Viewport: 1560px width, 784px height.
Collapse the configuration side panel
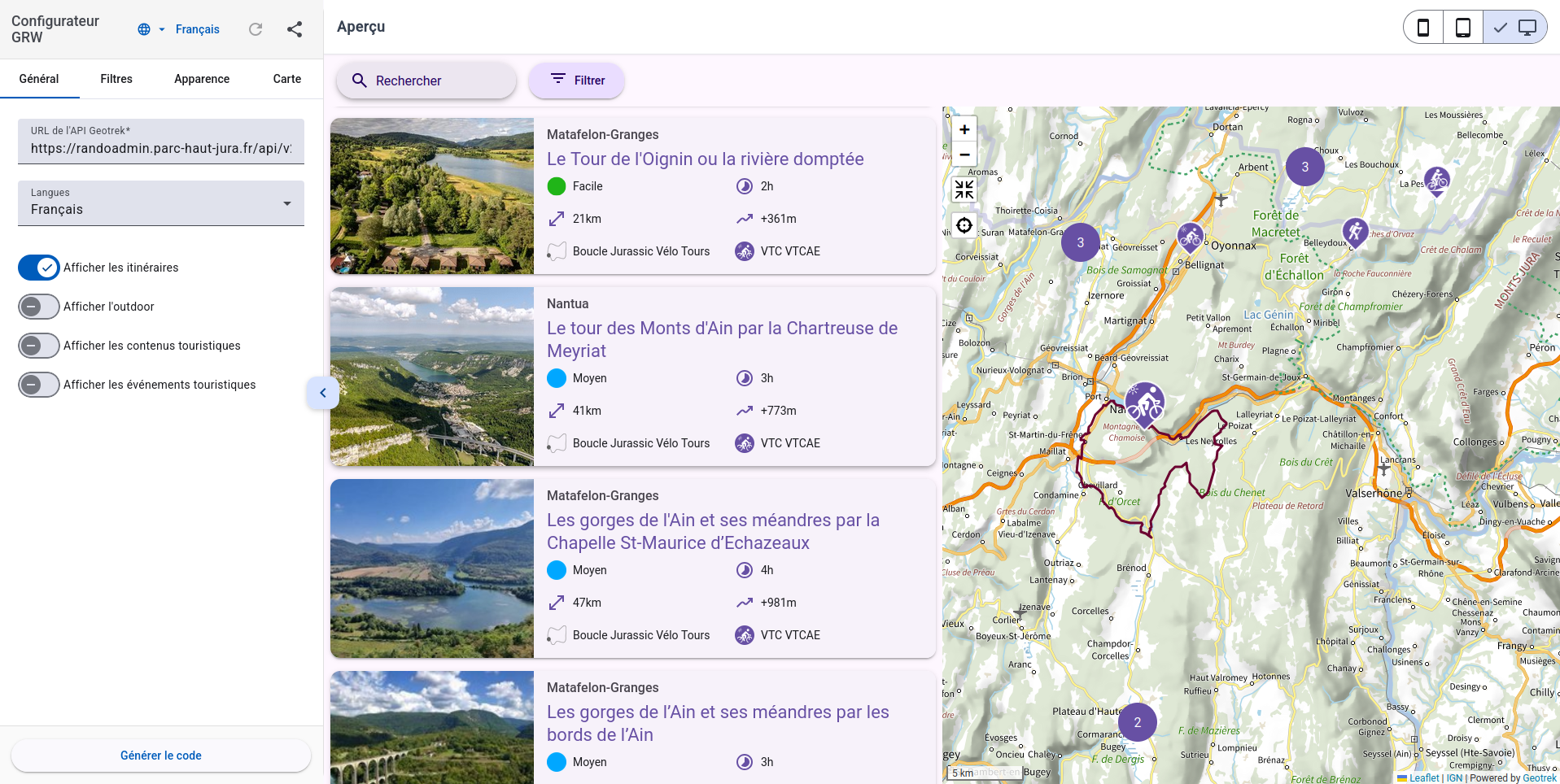coord(323,393)
